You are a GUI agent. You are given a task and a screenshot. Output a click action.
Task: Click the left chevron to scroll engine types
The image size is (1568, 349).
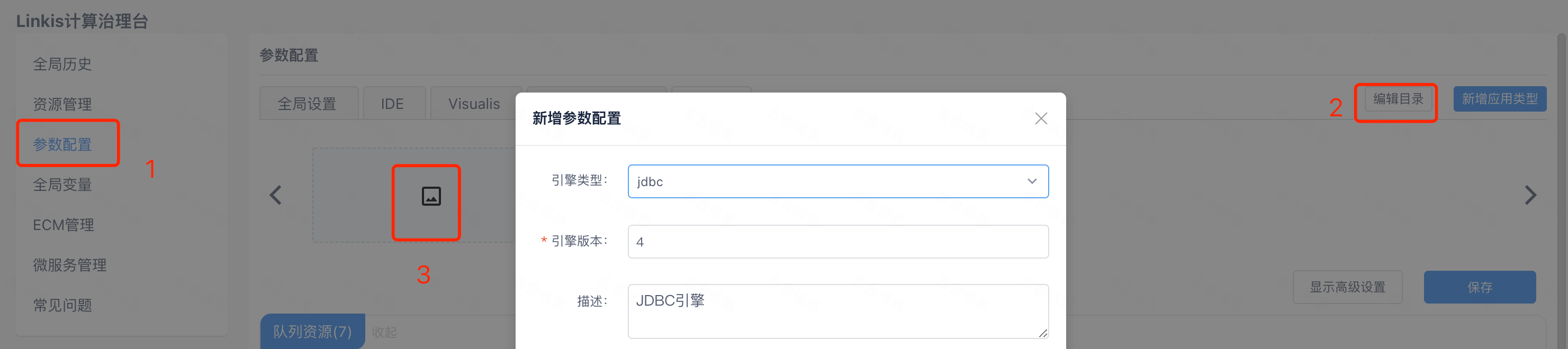coord(275,195)
